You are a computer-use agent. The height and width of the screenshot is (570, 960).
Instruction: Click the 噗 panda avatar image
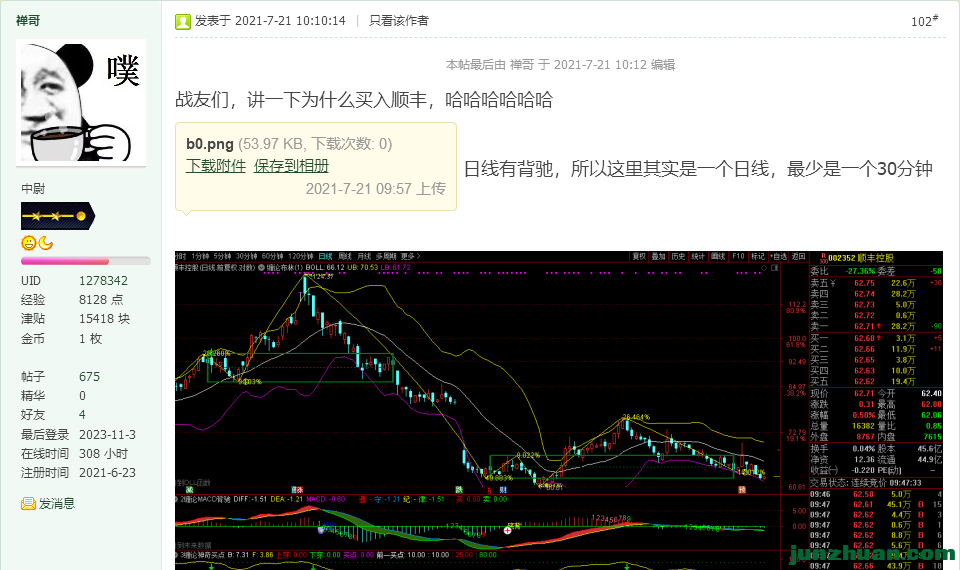point(81,102)
